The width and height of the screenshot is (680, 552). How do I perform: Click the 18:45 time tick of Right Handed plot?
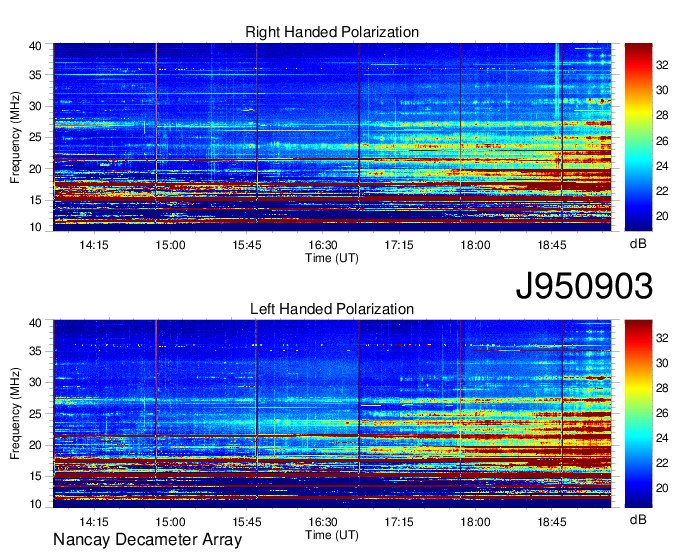coord(552,245)
